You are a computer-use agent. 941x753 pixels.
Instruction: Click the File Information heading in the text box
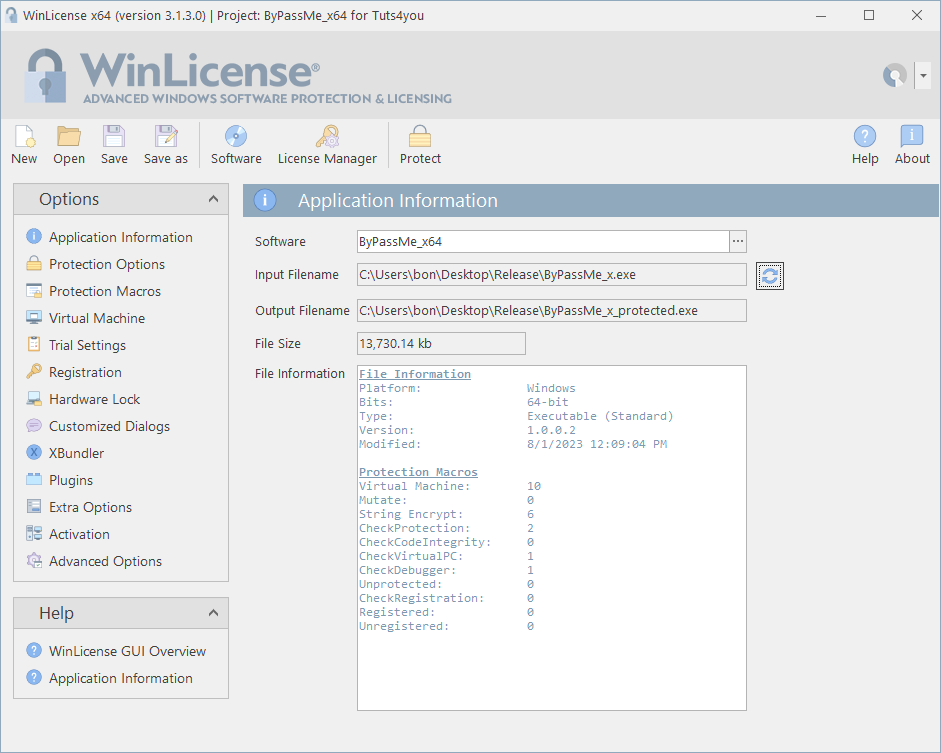tap(415, 374)
